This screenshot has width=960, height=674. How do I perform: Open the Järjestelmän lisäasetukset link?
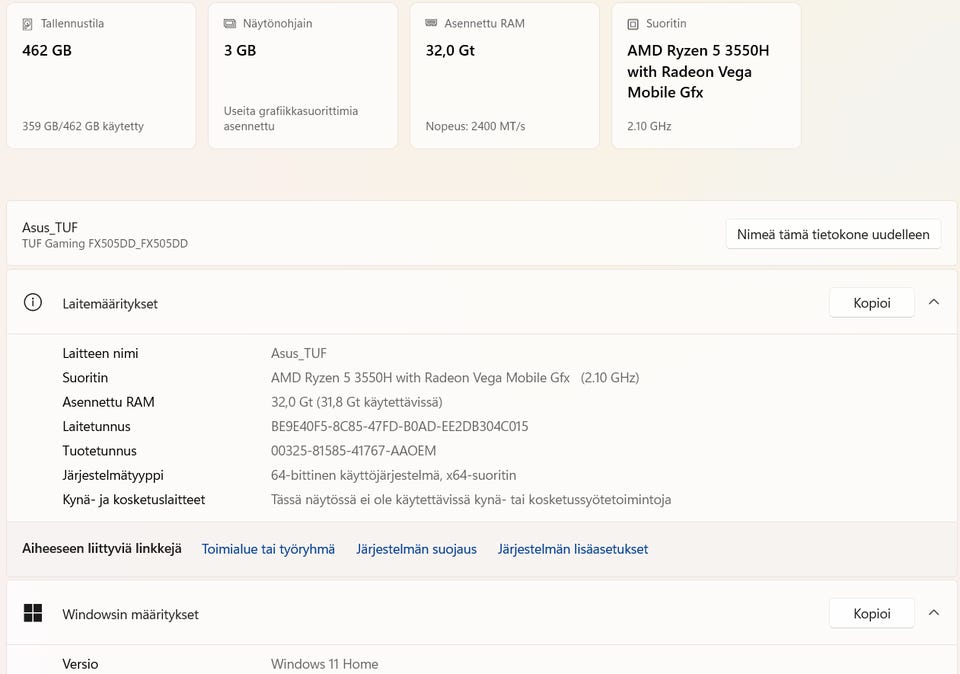(573, 549)
